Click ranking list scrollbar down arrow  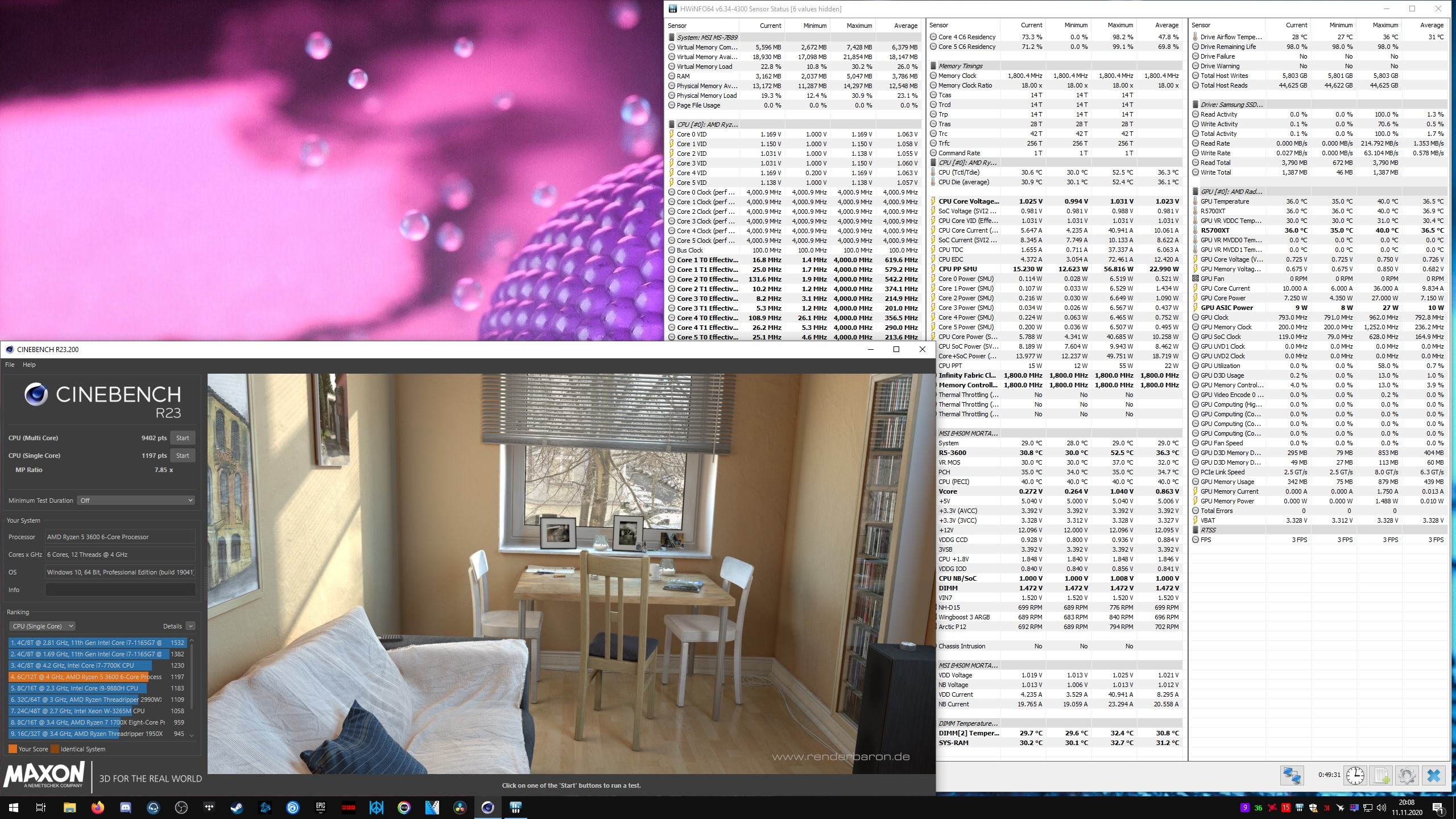(192, 735)
